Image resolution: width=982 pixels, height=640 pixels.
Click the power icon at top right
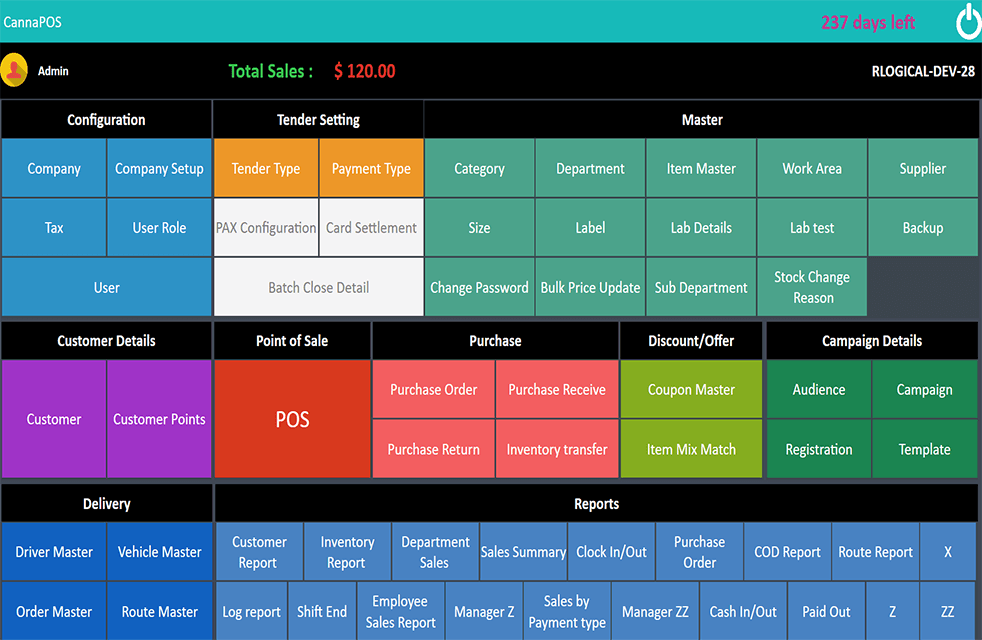968,21
